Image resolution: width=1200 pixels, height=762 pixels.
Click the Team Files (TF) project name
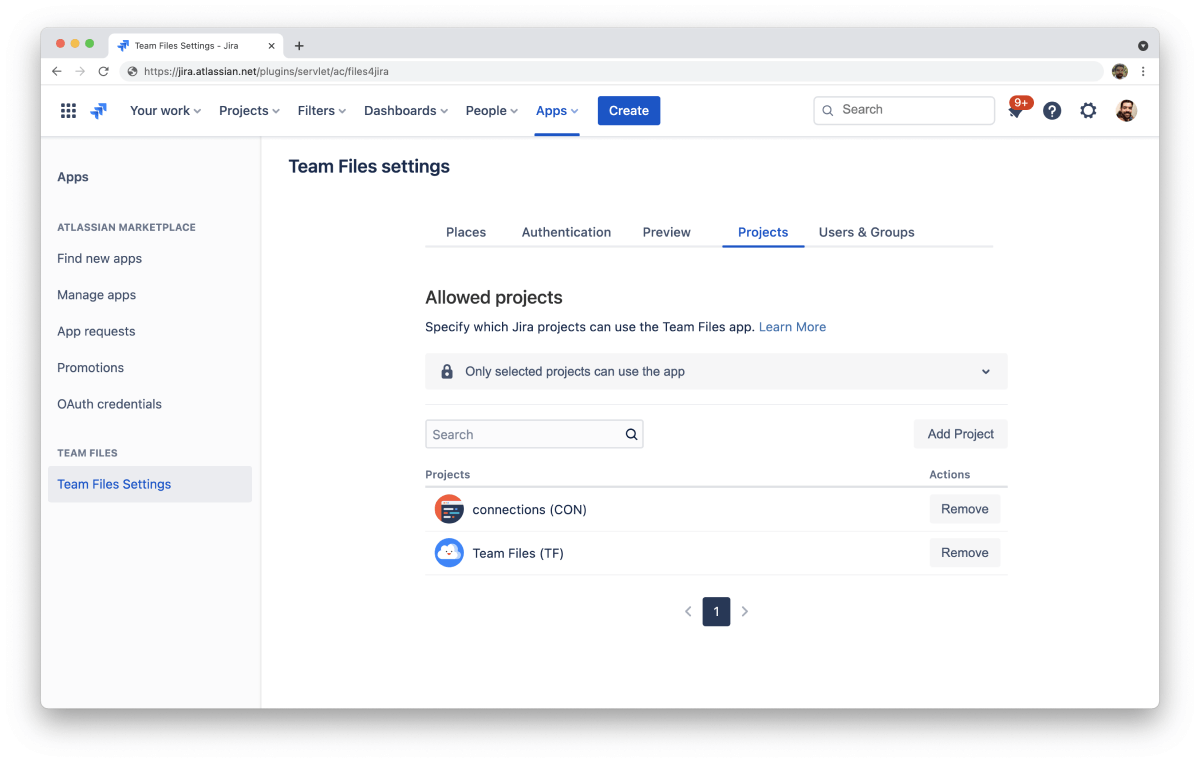[518, 553]
